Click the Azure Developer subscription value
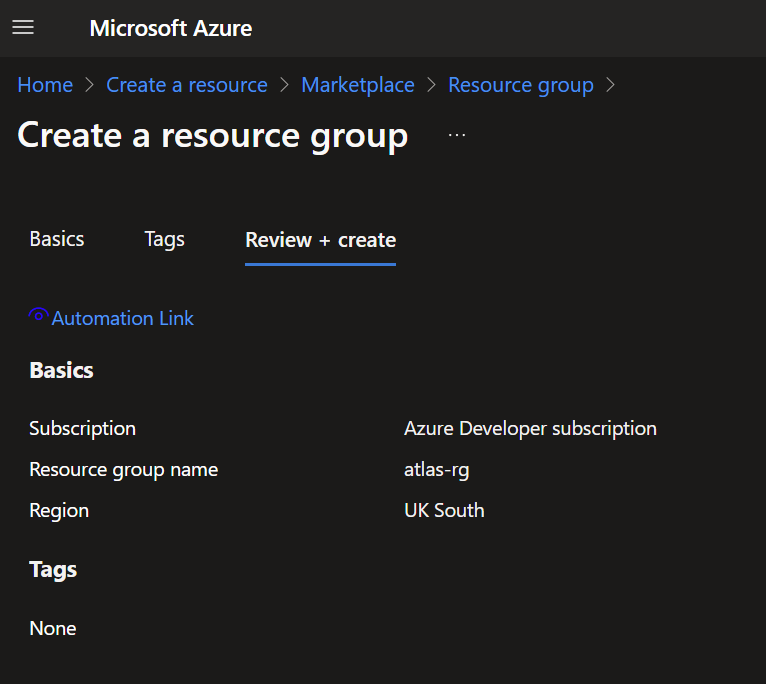The height and width of the screenshot is (684, 766). pos(530,428)
